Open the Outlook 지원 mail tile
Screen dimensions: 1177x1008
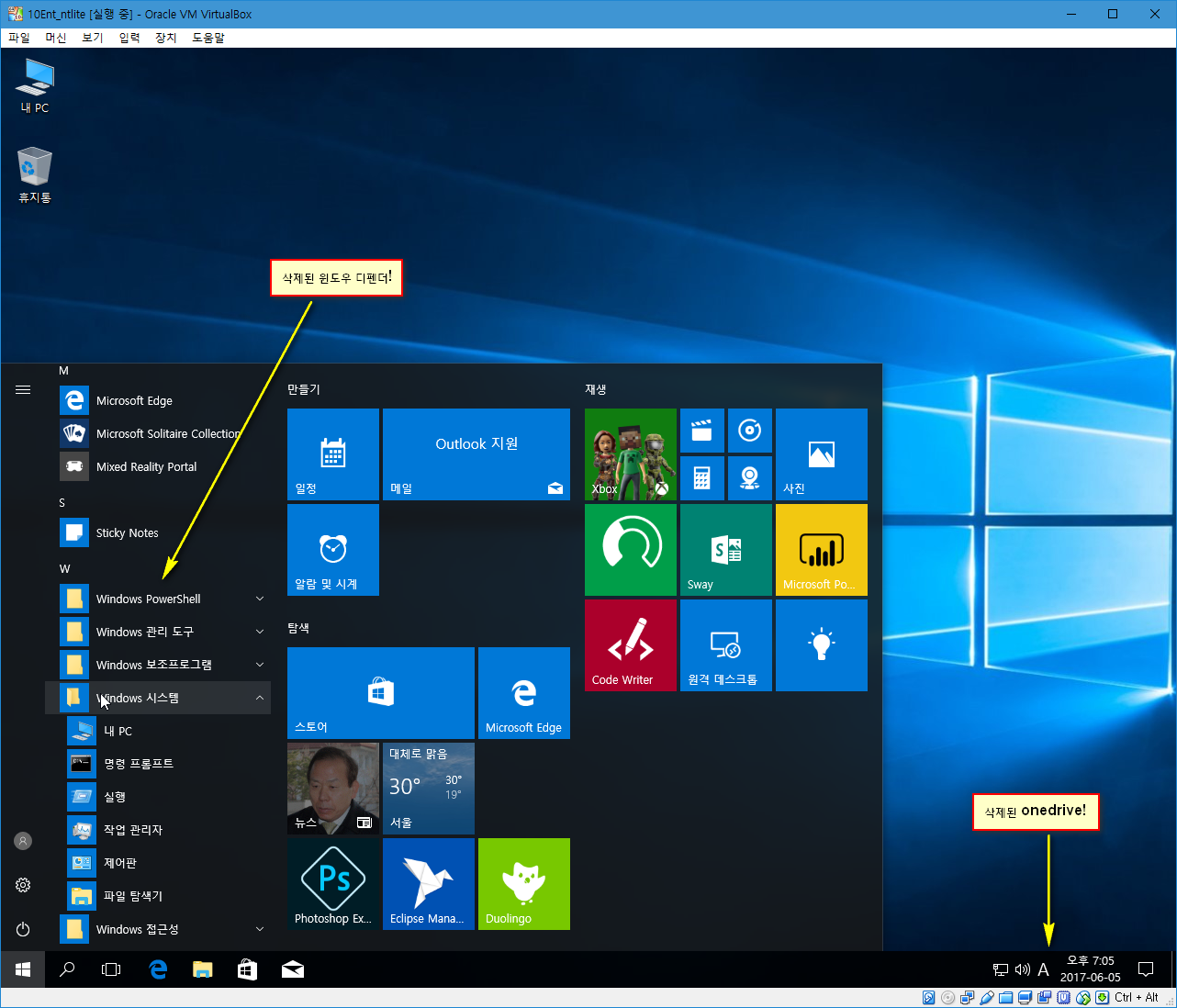pos(476,454)
